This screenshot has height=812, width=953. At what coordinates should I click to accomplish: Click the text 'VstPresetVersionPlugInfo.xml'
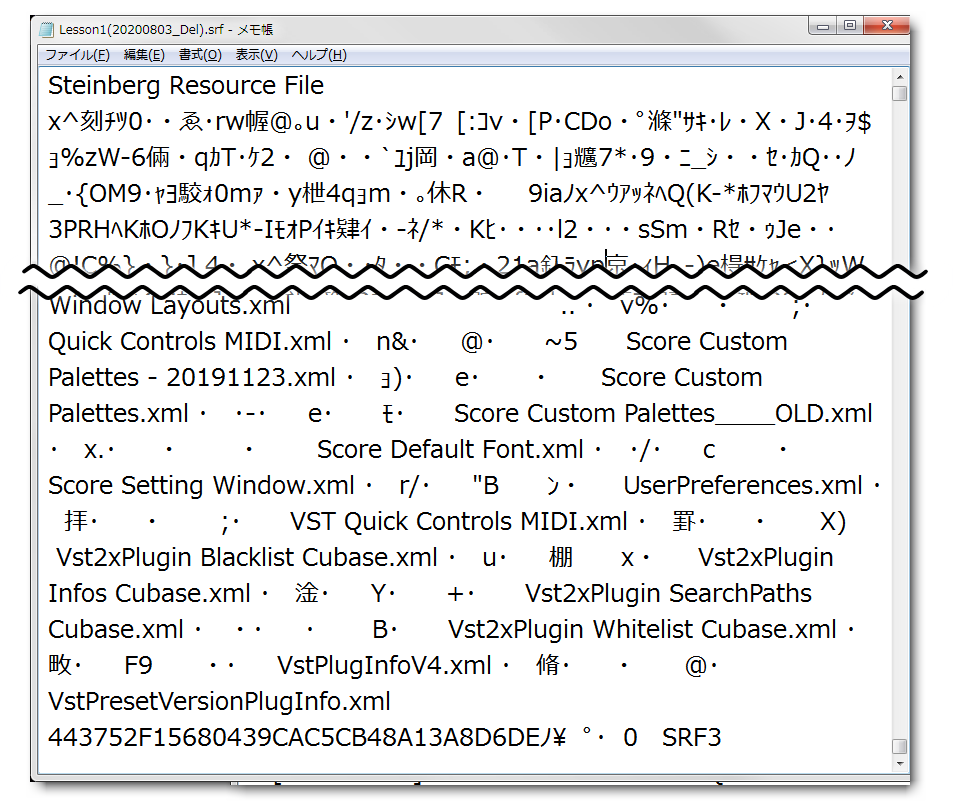point(219,701)
